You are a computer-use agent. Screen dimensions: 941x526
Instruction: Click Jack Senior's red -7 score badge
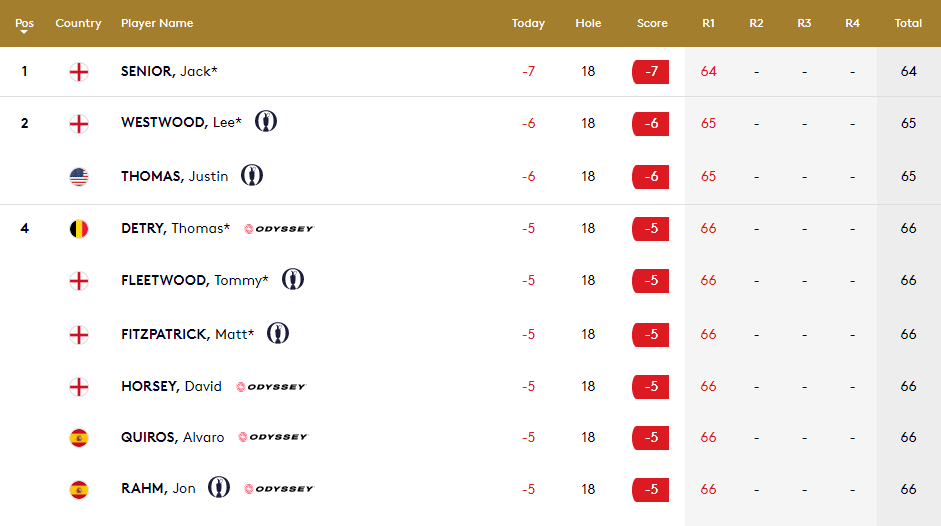point(651,72)
